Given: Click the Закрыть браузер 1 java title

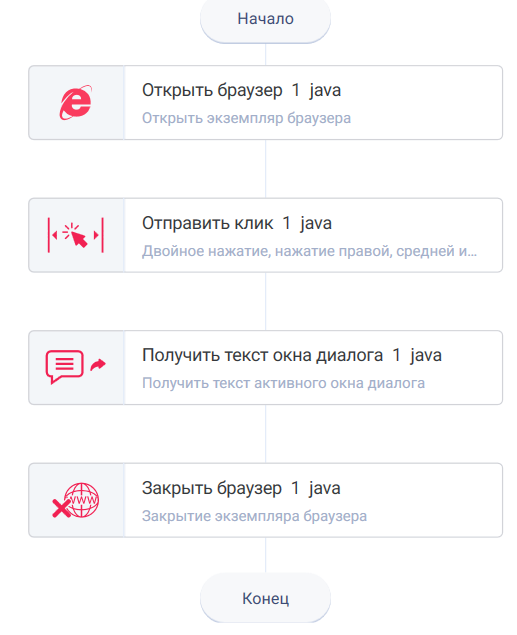Looking at the screenshot, I should point(241,488).
